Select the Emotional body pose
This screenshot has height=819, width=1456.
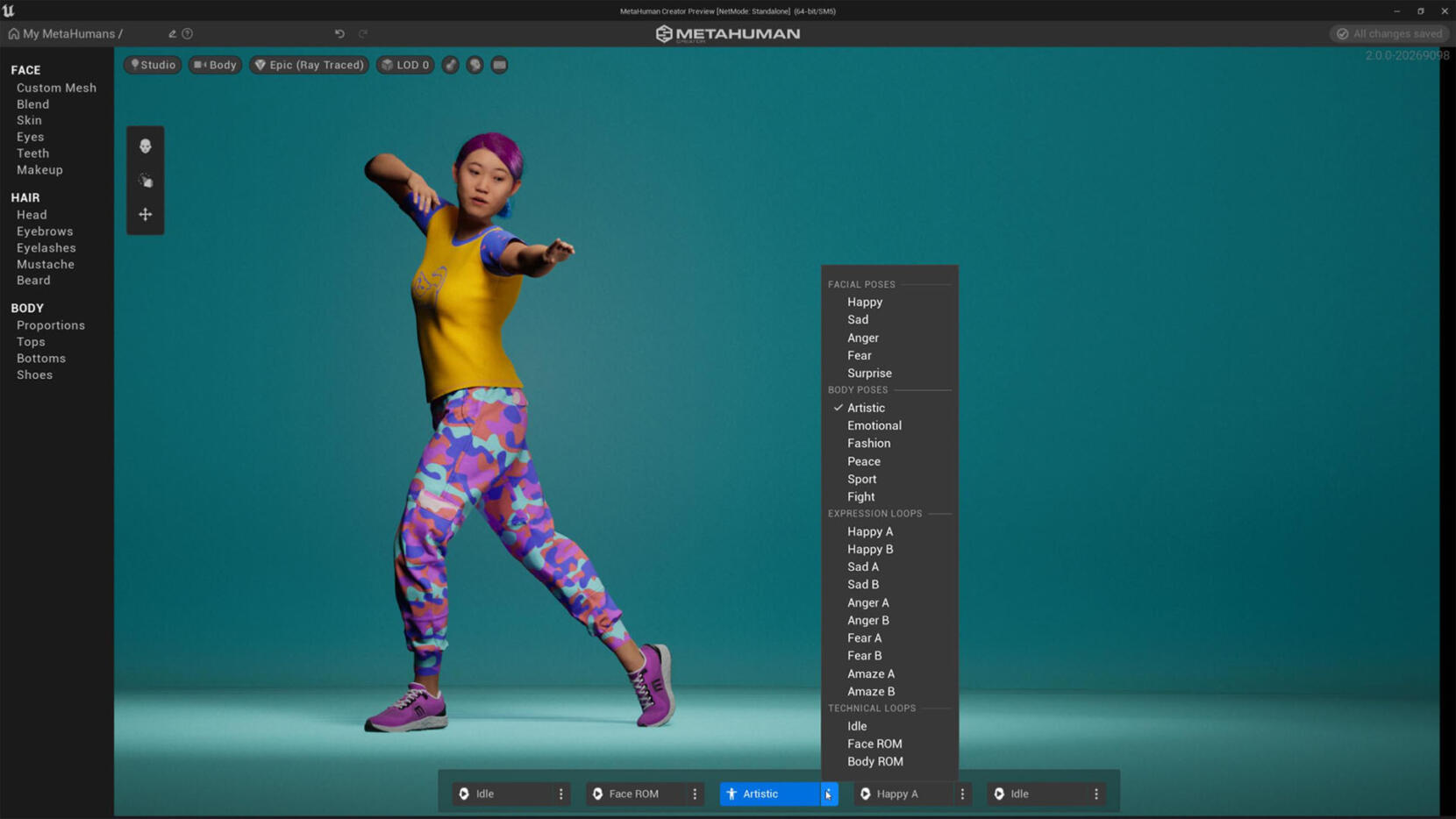point(874,425)
